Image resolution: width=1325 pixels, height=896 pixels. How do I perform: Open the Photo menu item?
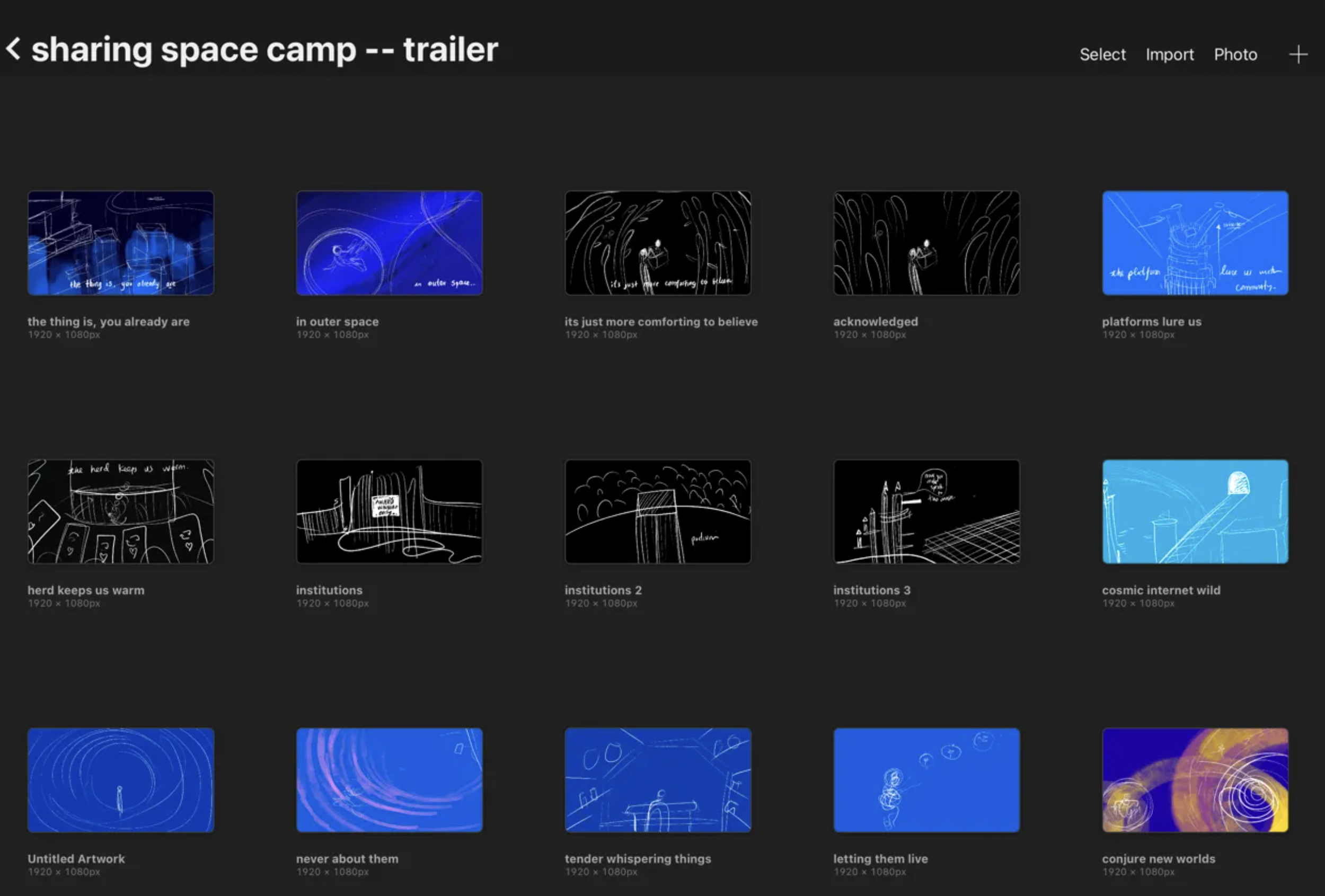[1235, 55]
